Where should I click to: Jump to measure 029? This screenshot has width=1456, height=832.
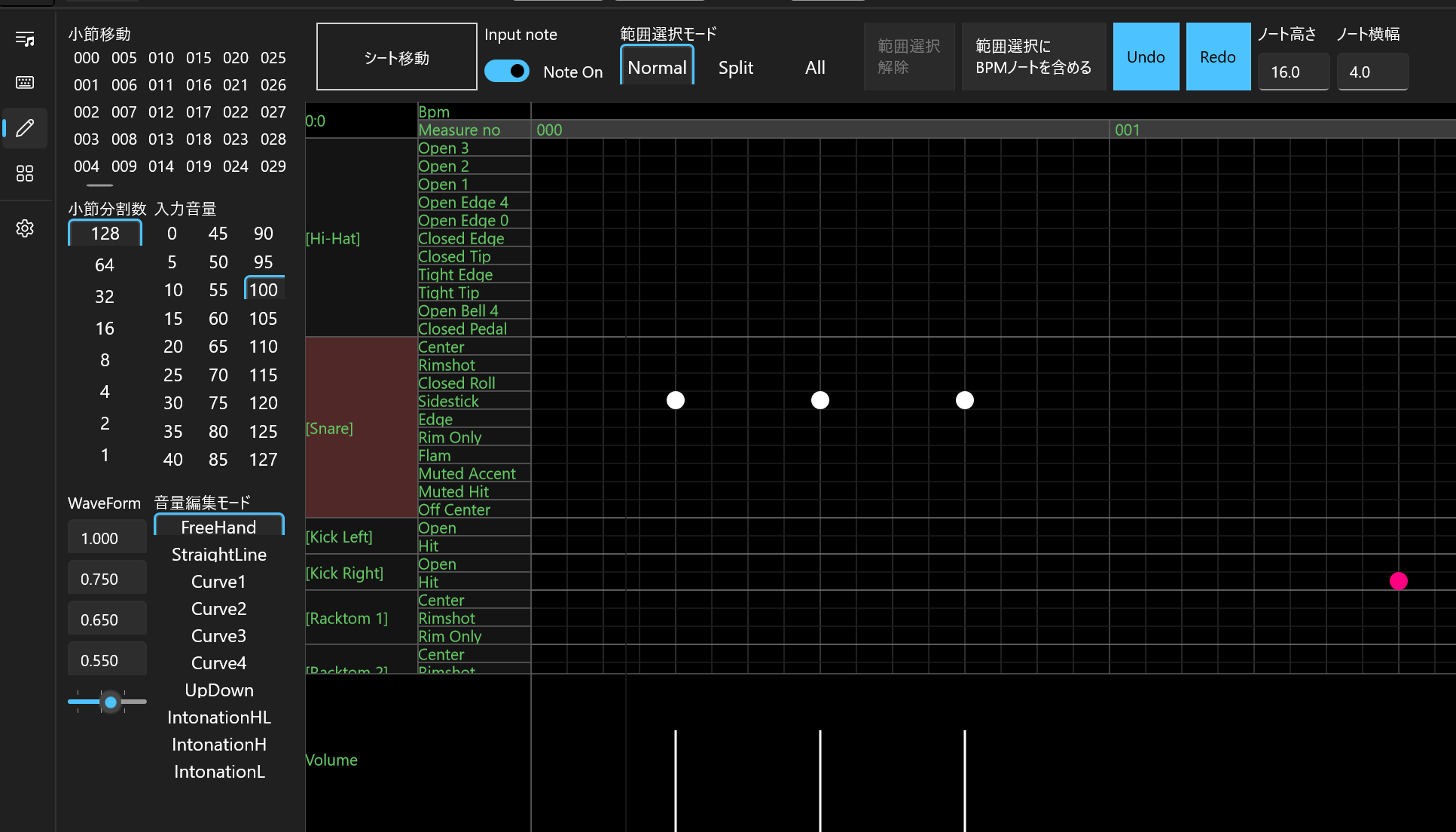click(273, 167)
